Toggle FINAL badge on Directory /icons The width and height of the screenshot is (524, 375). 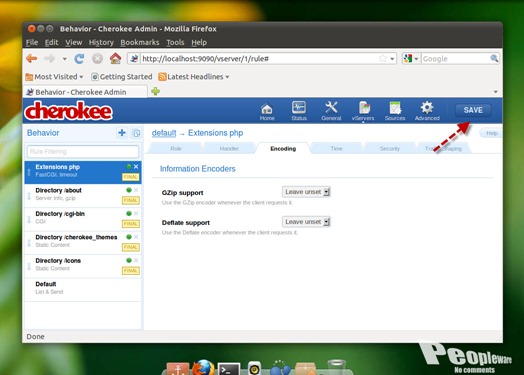pyautogui.click(x=131, y=270)
